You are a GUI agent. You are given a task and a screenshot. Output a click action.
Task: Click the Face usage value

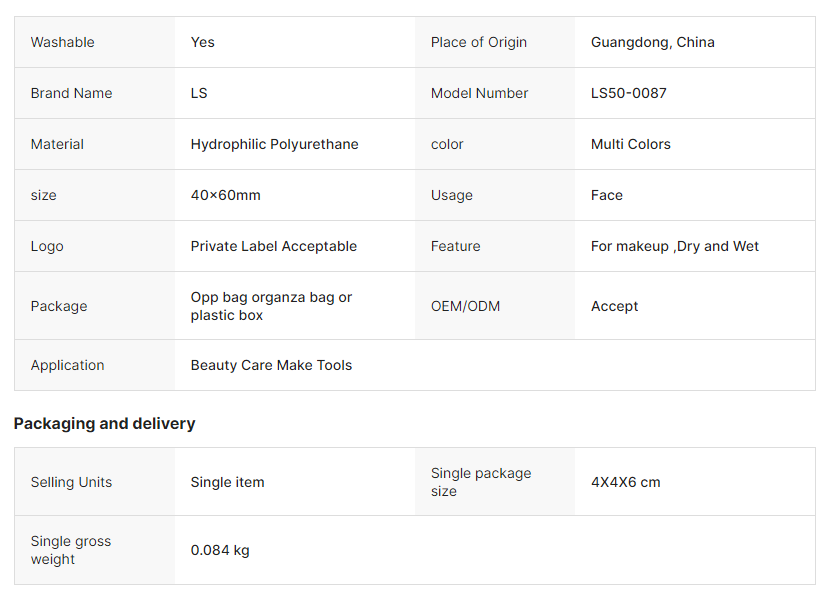[x=606, y=195]
